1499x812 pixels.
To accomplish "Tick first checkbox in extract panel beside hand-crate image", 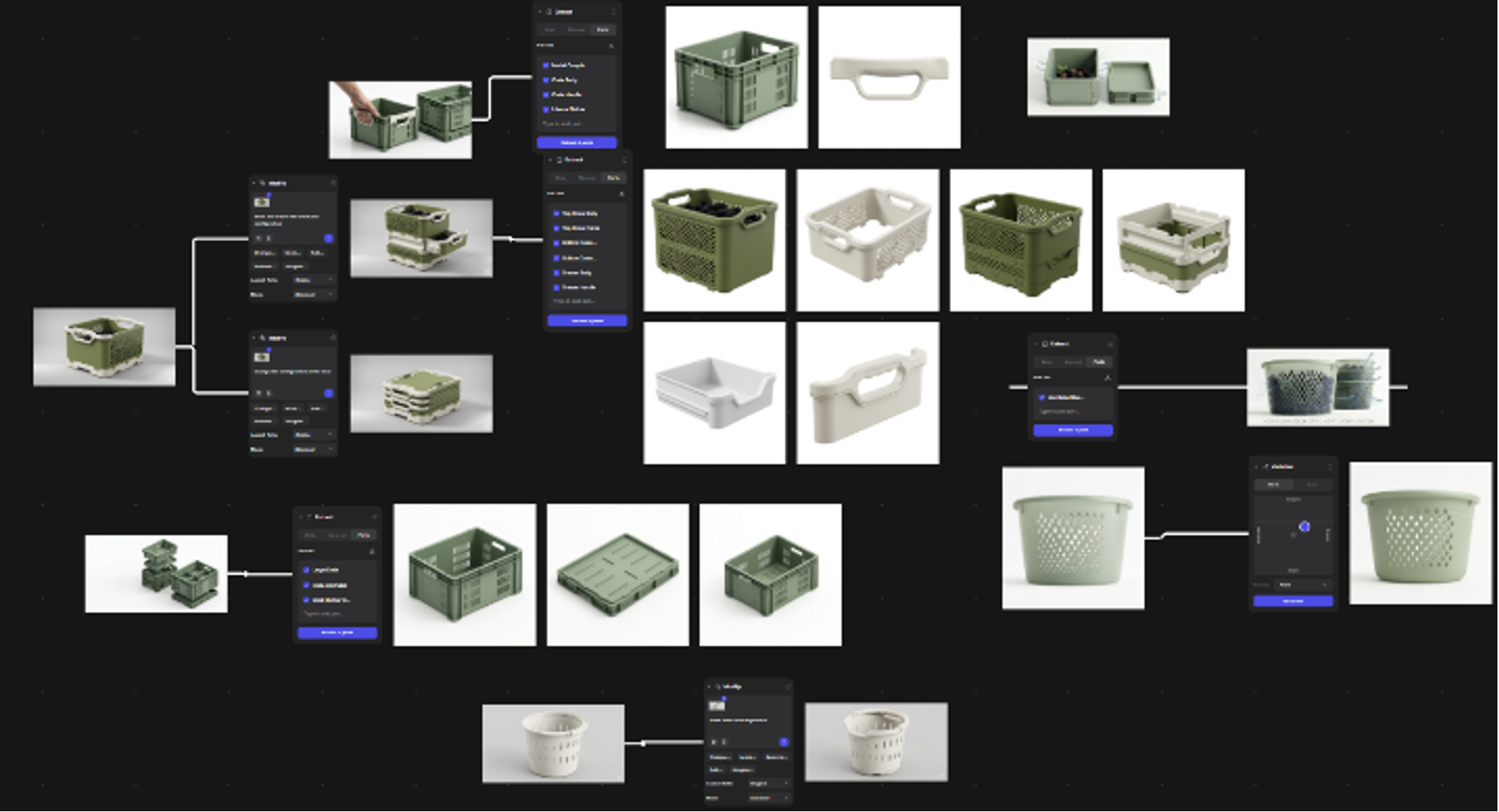I will [546, 66].
